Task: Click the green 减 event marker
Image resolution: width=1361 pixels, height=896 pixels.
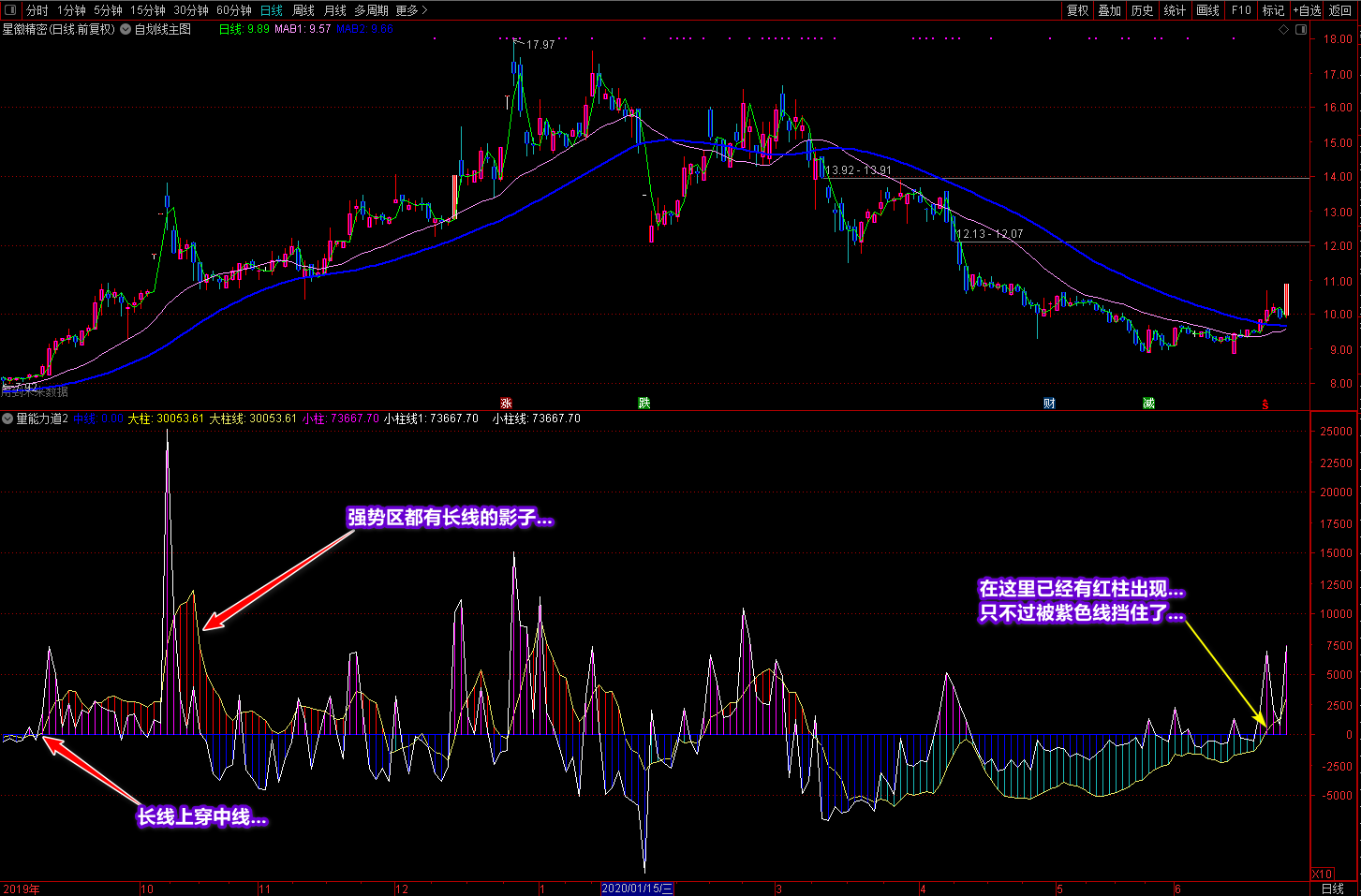Action: pos(1148,404)
